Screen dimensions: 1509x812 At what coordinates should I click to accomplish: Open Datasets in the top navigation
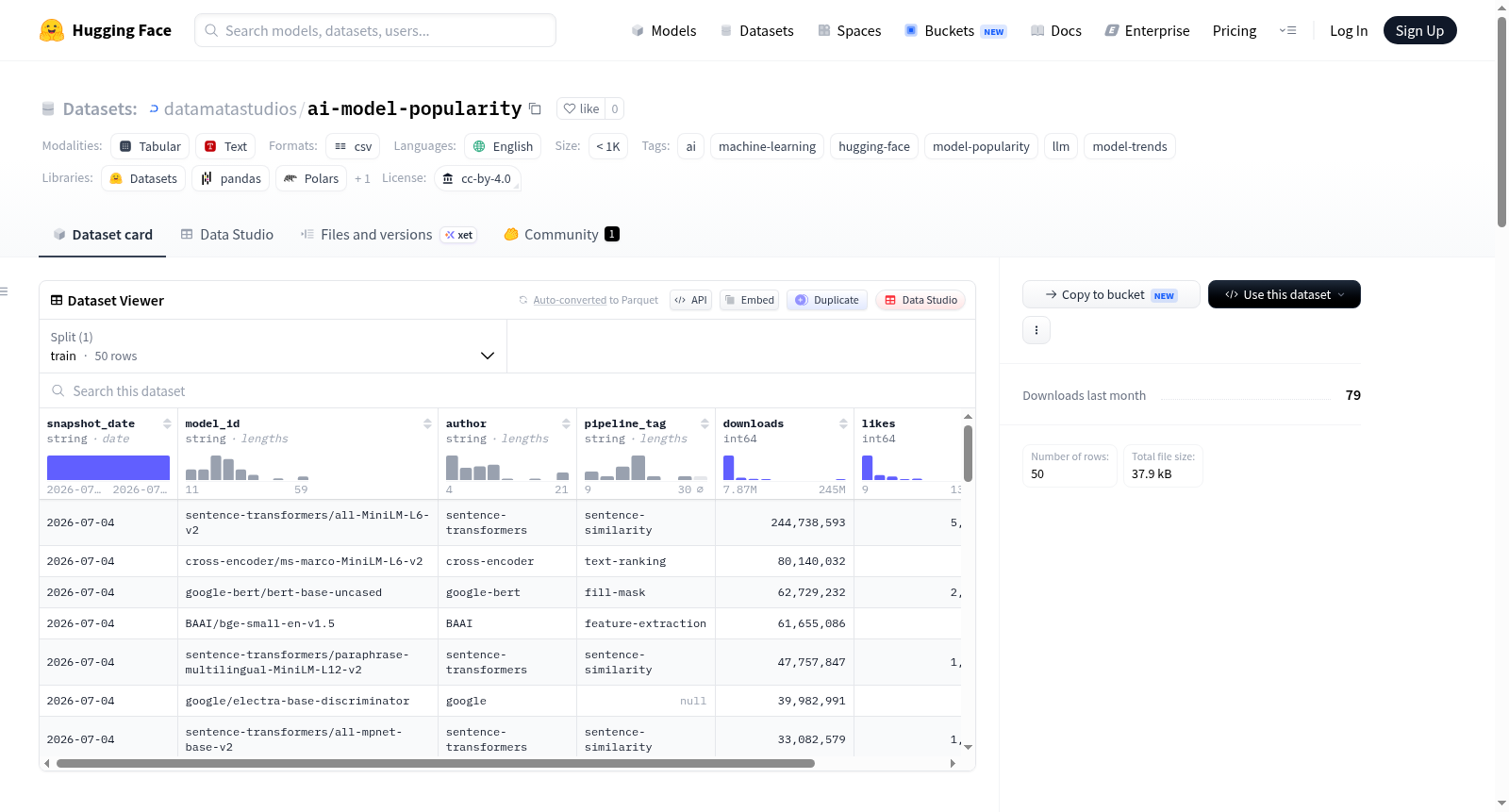pyautogui.click(x=757, y=30)
